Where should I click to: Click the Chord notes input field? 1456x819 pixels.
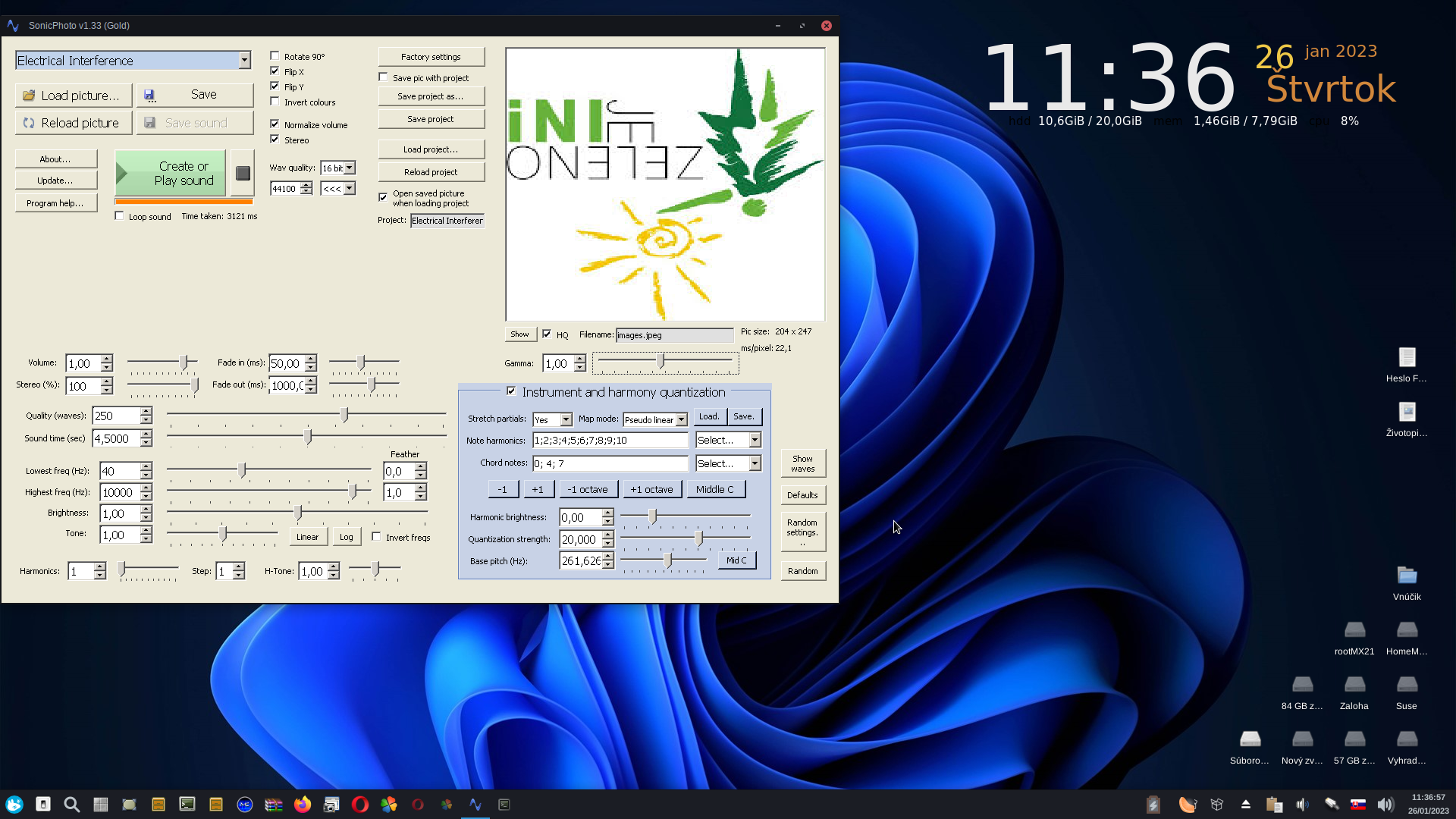point(610,463)
